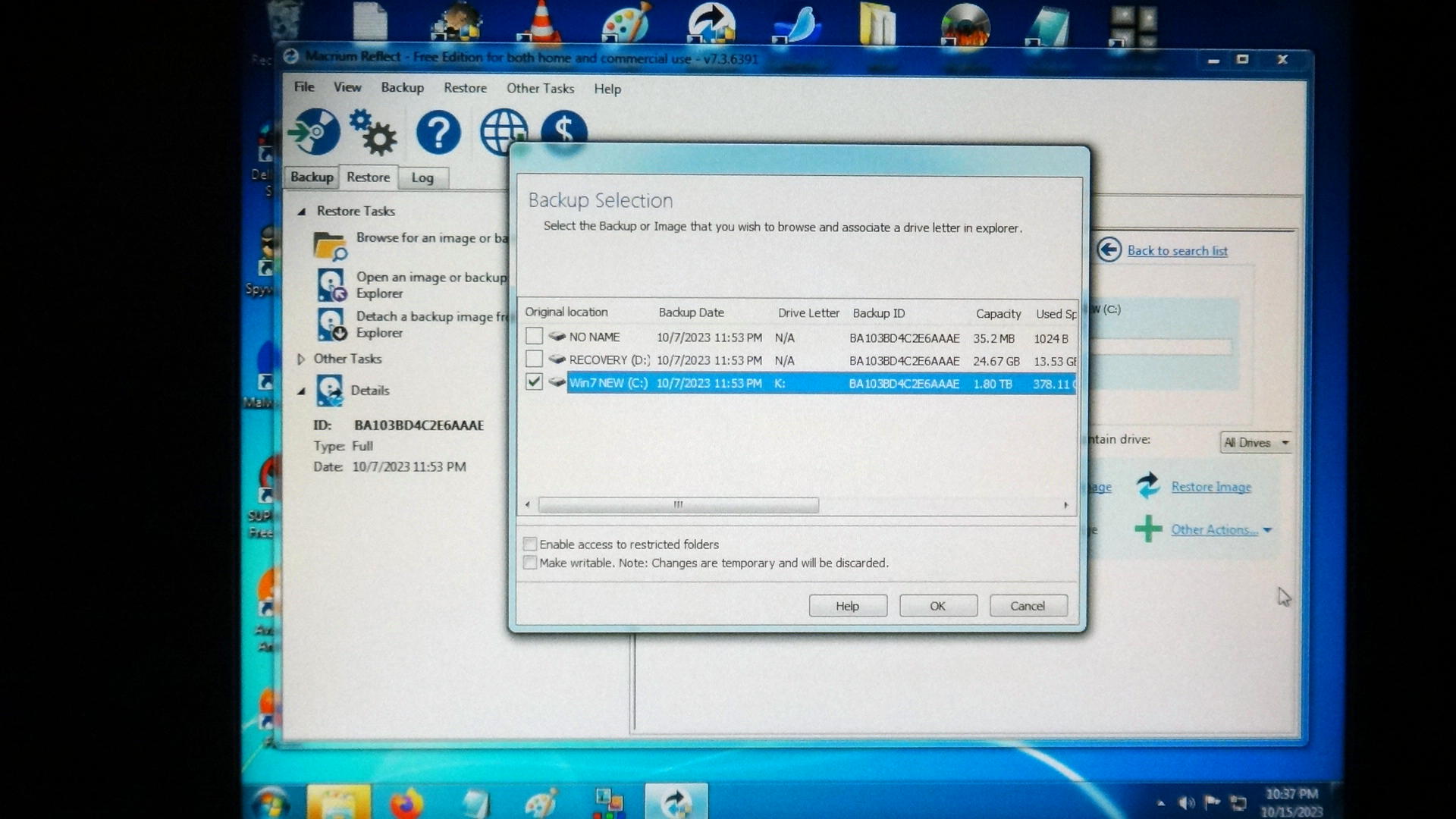Click the dialog Help button
The height and width of the screenshot is (819, 1456).
(848, 605)
